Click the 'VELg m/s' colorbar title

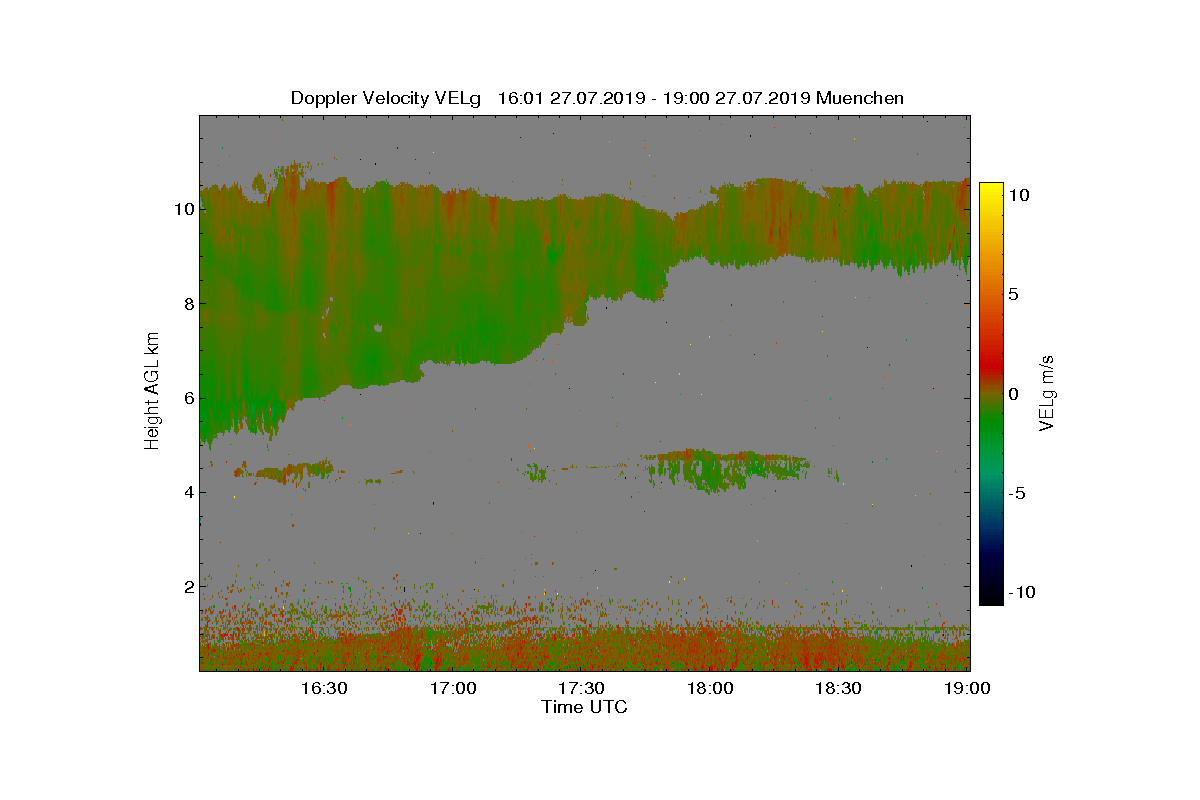coord(1047,392)
